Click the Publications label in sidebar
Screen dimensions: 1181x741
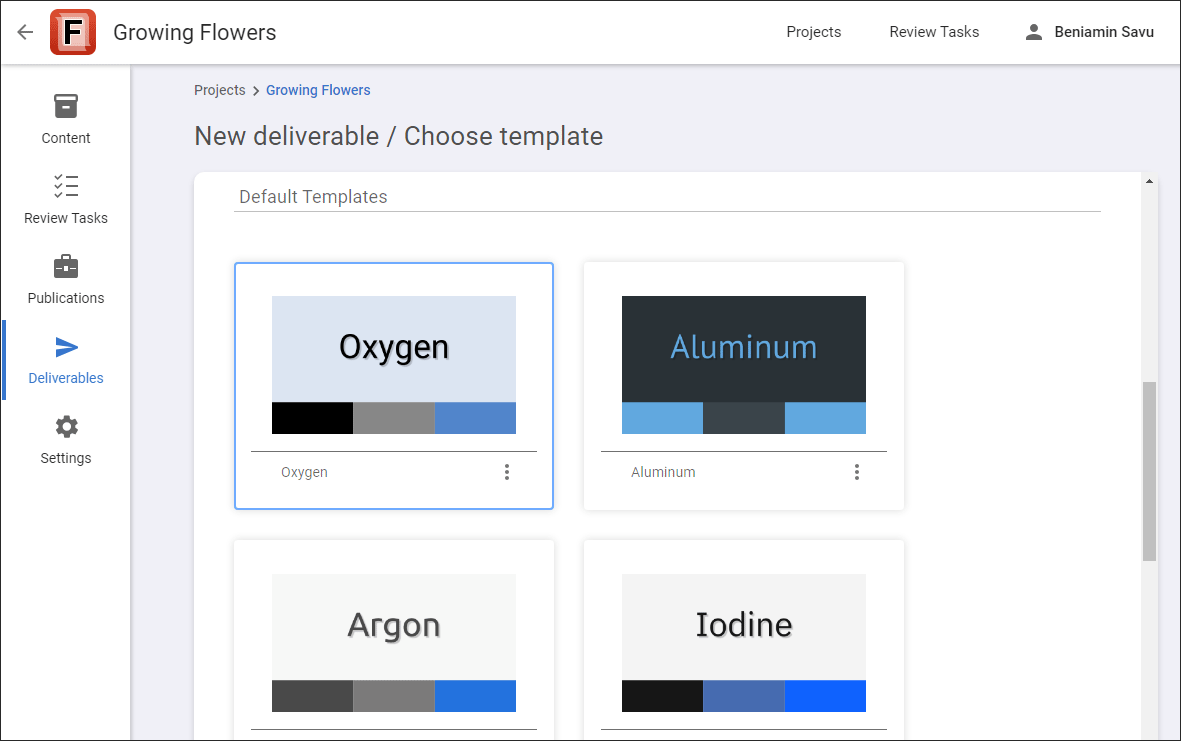click(66, 298)
